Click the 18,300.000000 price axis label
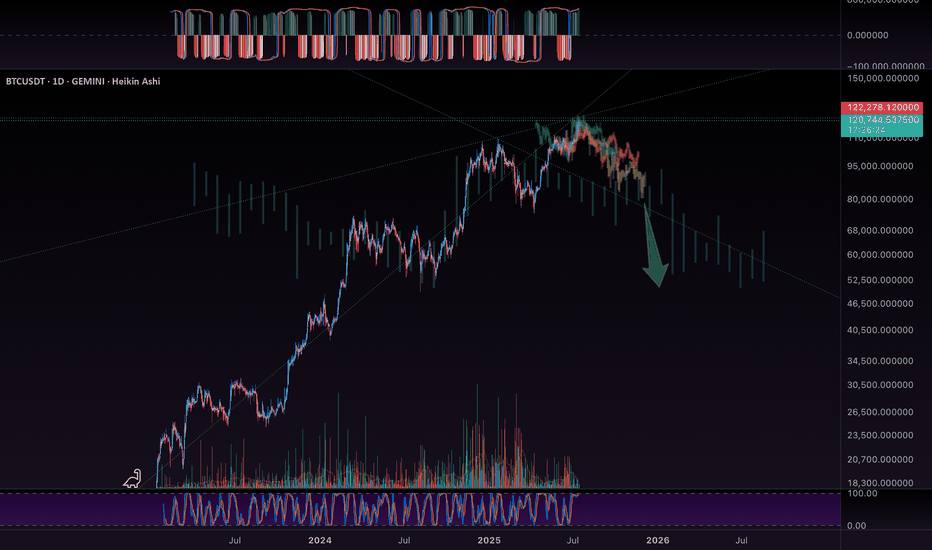The image size is (932, 550). click(880, 483)
